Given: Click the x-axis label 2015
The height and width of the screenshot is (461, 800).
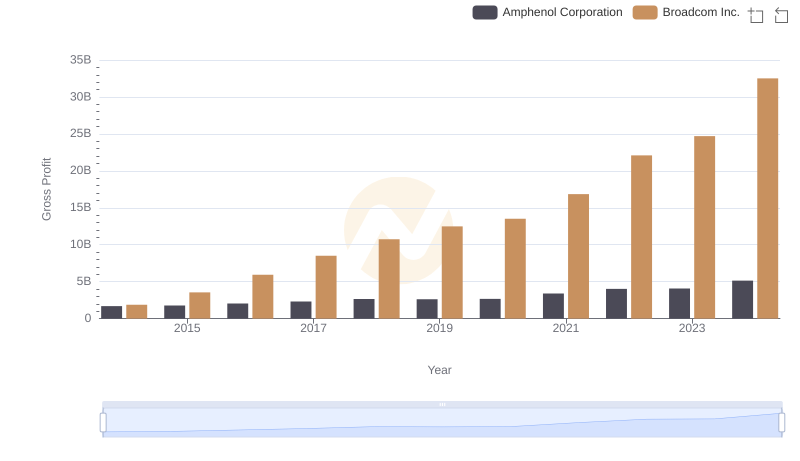Looking at the screenshot, I should pyautogui.click(x=187, y=328).
